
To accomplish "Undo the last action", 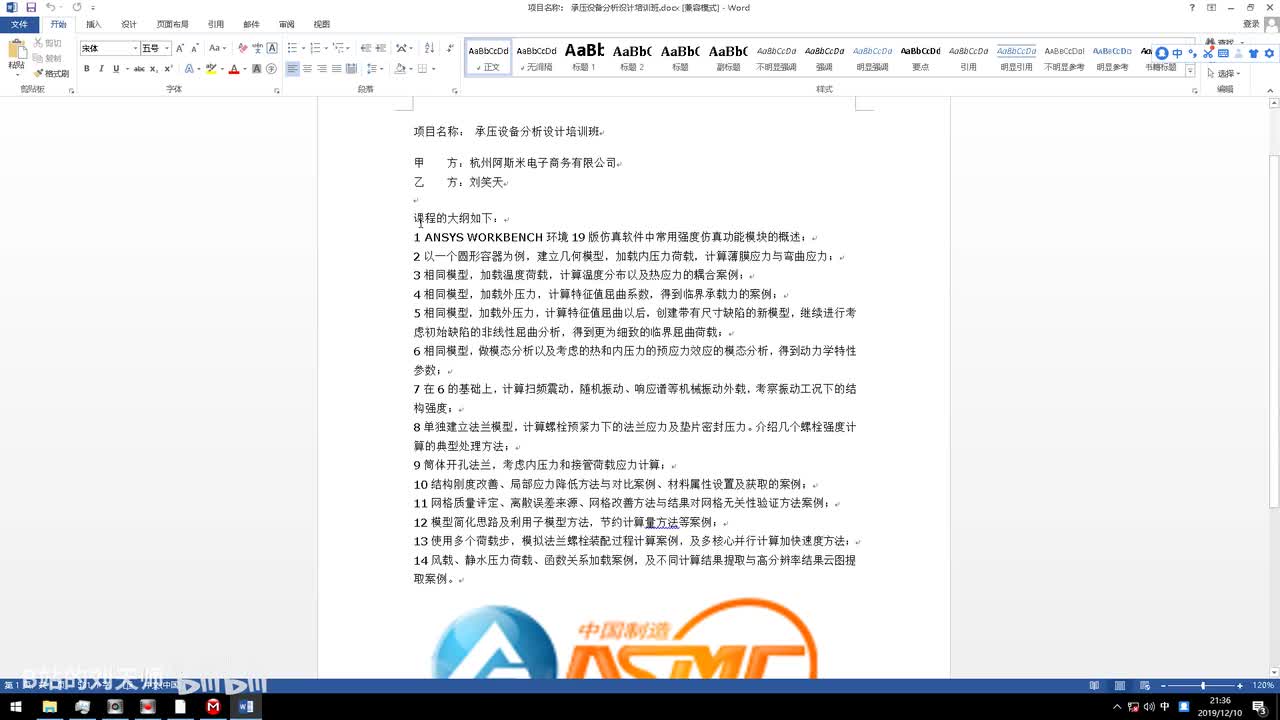I will pos(50,7).
